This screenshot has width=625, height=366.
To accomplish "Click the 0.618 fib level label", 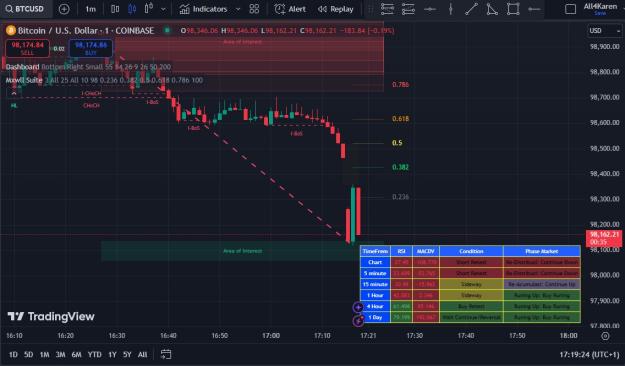I will tap(400, 119).
